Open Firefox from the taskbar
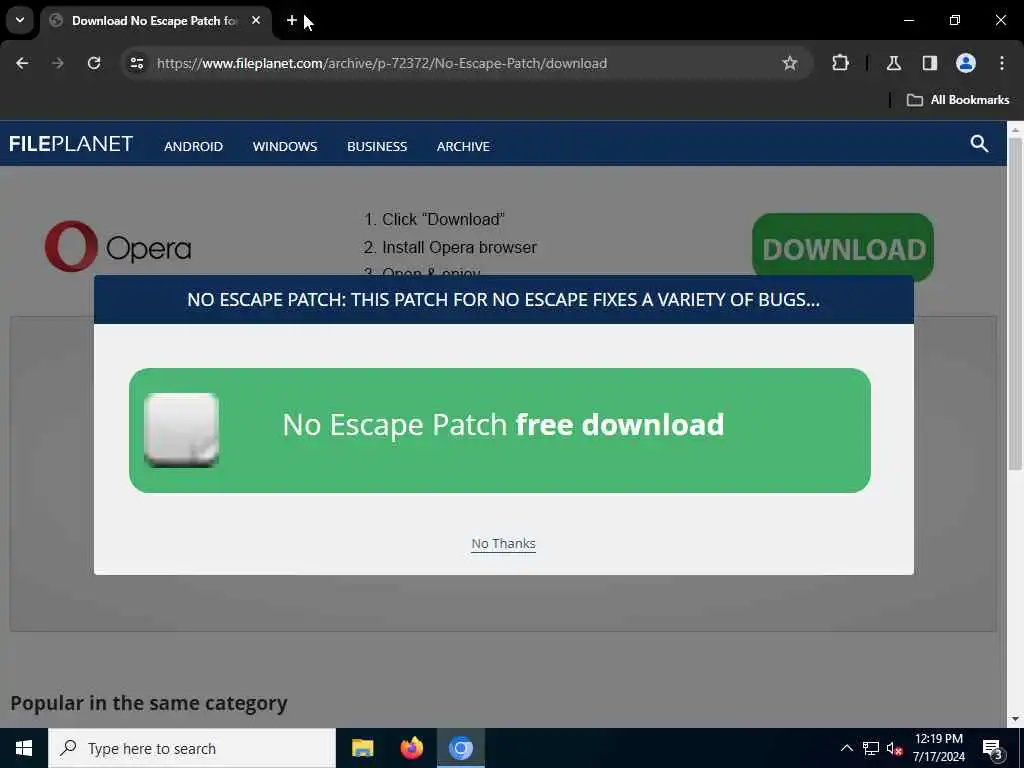This screenshot has width=1024, height=768. pos(411,748)
